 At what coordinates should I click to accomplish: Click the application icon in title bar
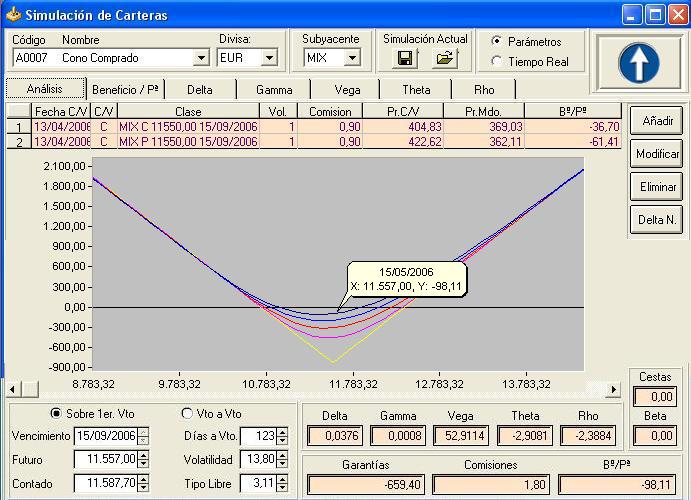13,15
